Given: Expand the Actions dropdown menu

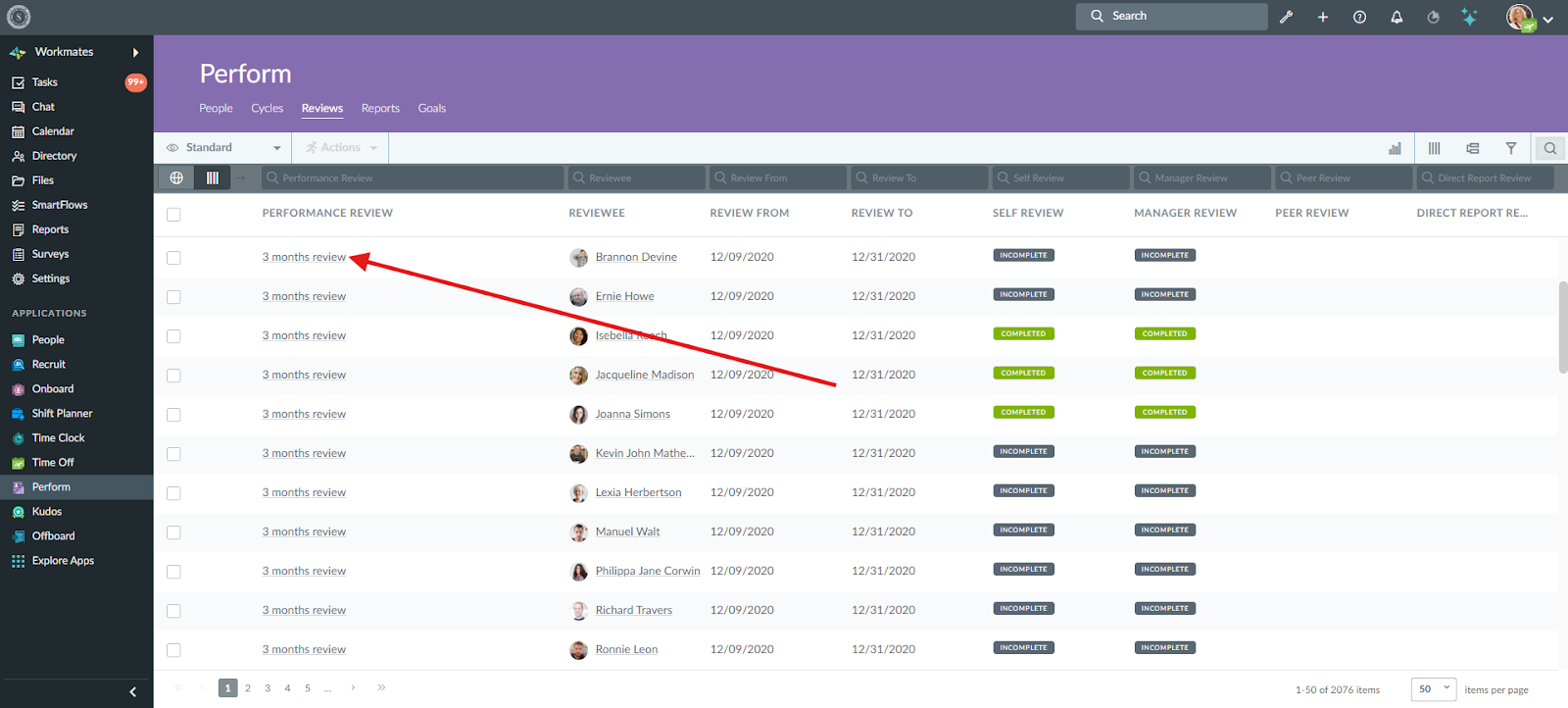Looking at the screenshot, I should coord(341,148).
